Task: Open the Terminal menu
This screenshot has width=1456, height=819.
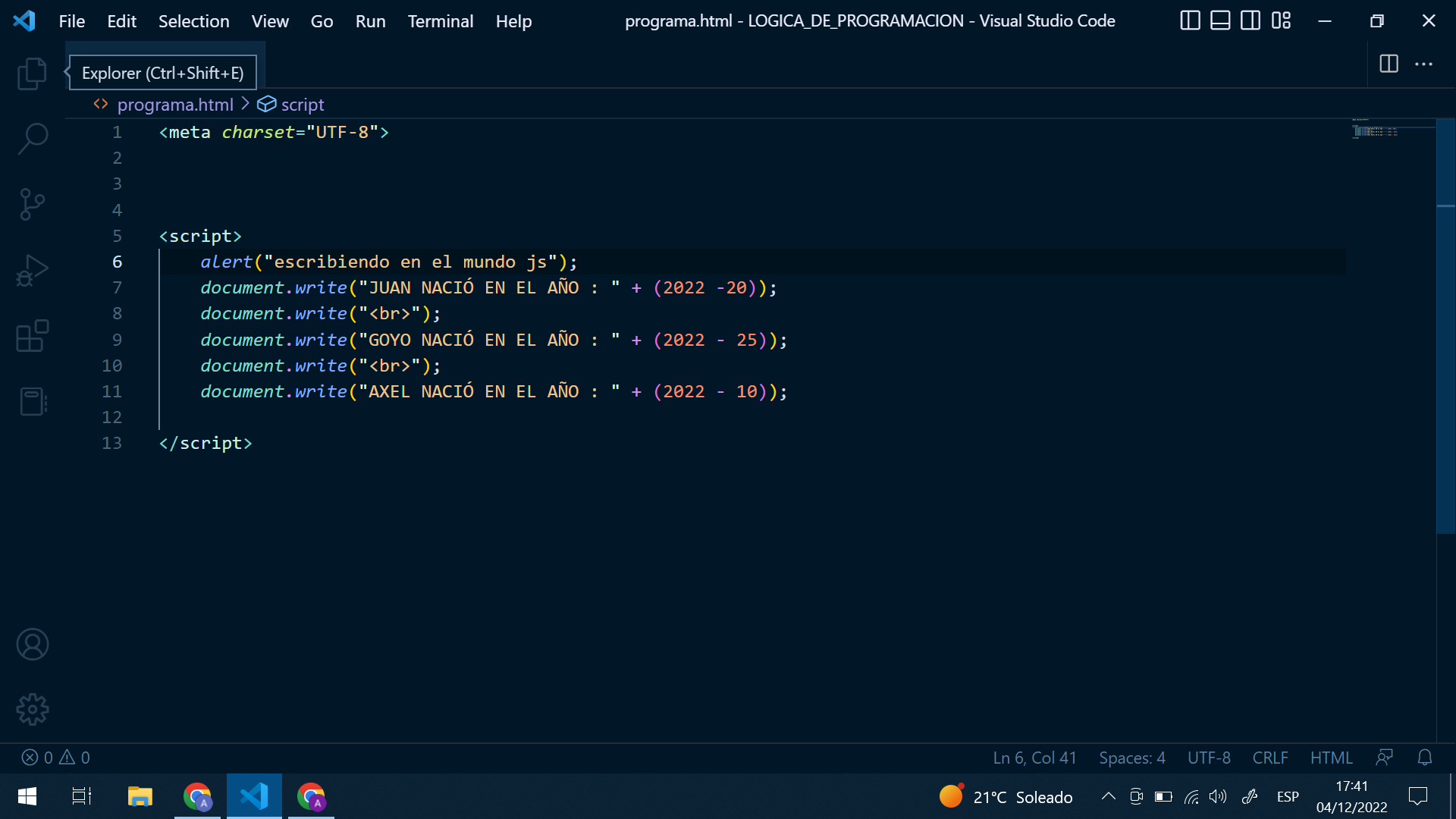Action: (x=441, y=21)
